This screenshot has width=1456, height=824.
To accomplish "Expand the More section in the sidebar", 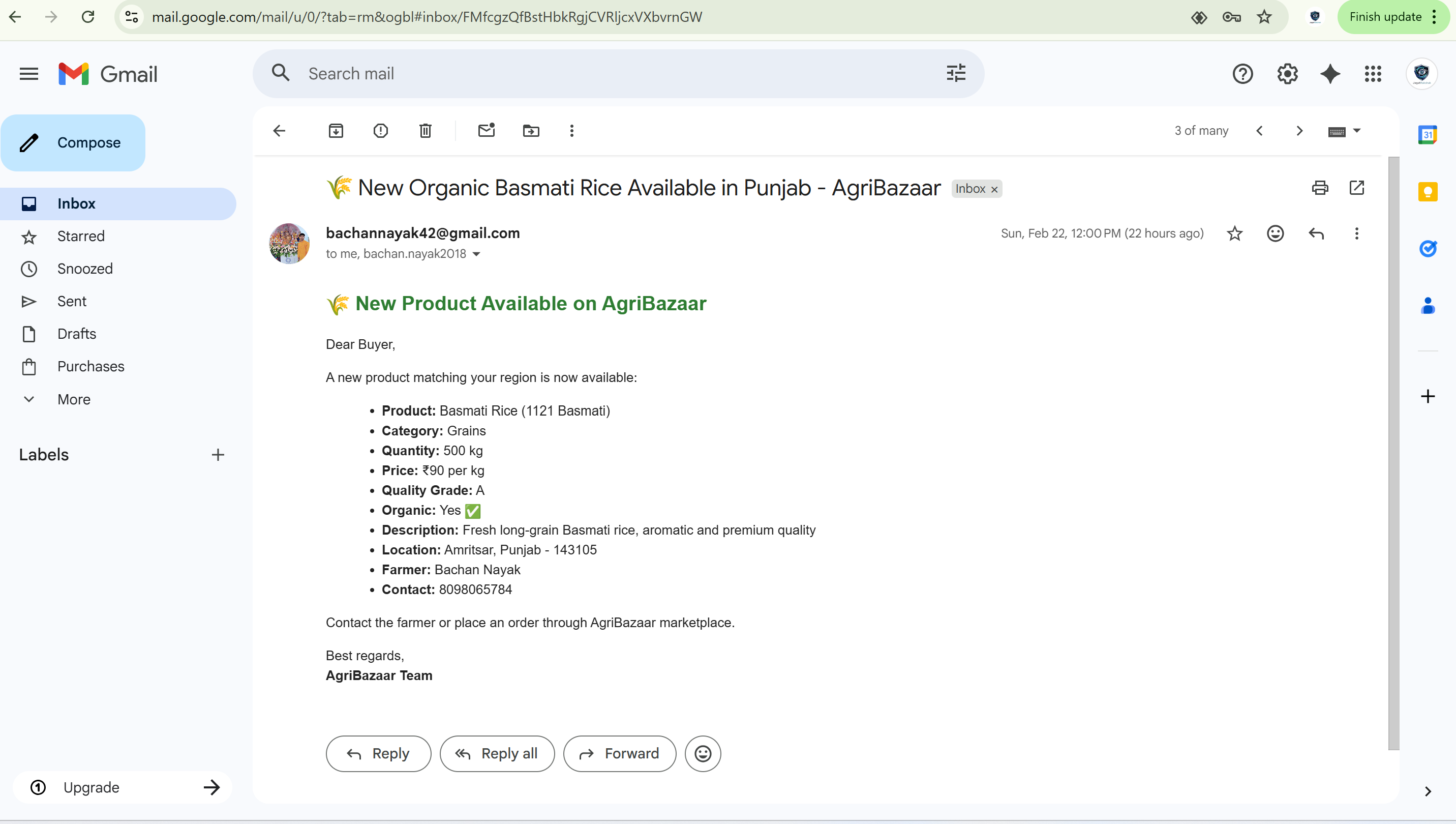I will tap(74, 399).
